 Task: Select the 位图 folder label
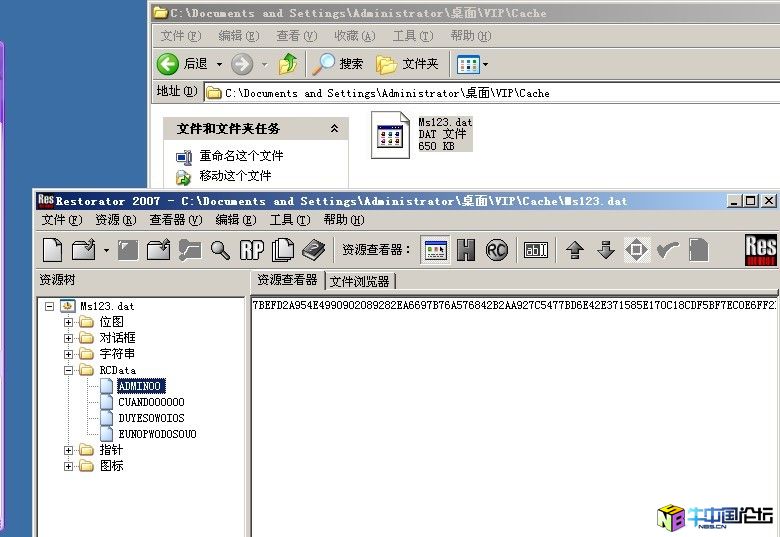coord(111,322)
